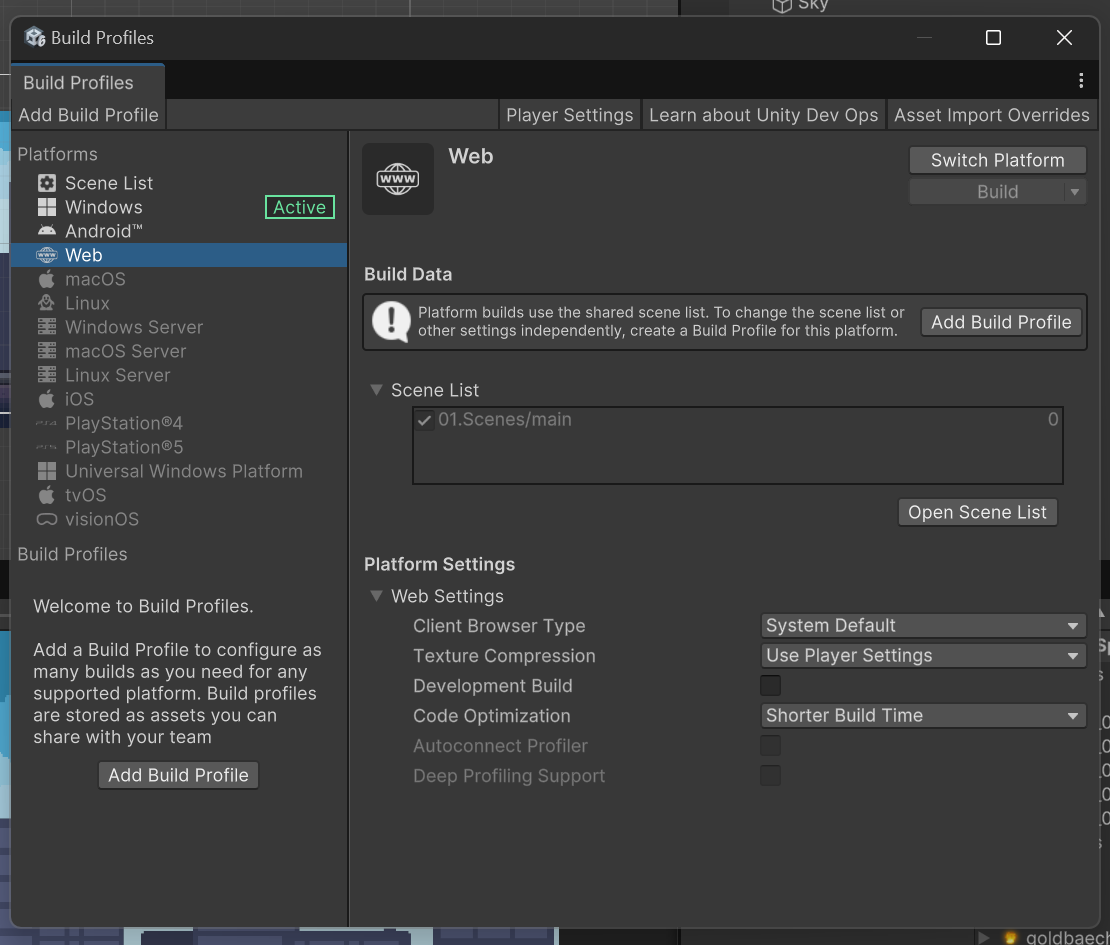Click Add Build Profile in the toolbar
Image resolution: width=1110 pixels, height=945 pixels.
pos(88,115)
